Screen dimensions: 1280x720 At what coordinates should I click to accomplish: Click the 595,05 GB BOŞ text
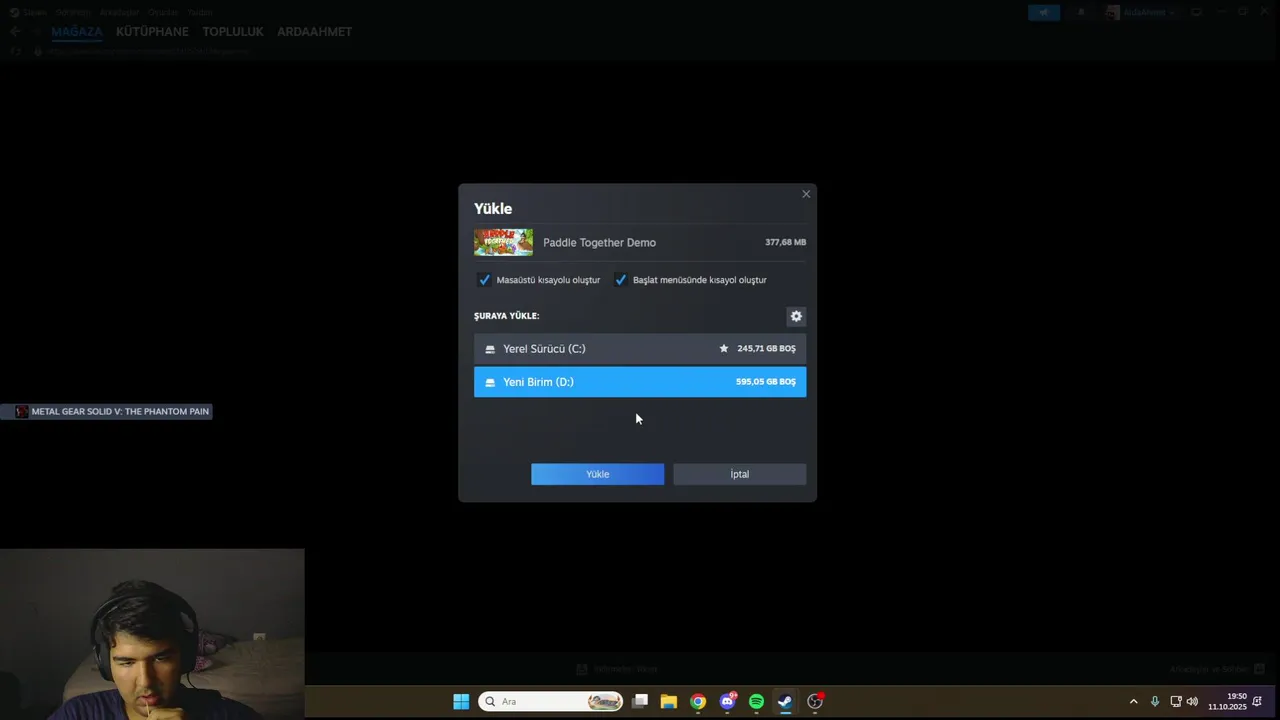coord(766,382)
